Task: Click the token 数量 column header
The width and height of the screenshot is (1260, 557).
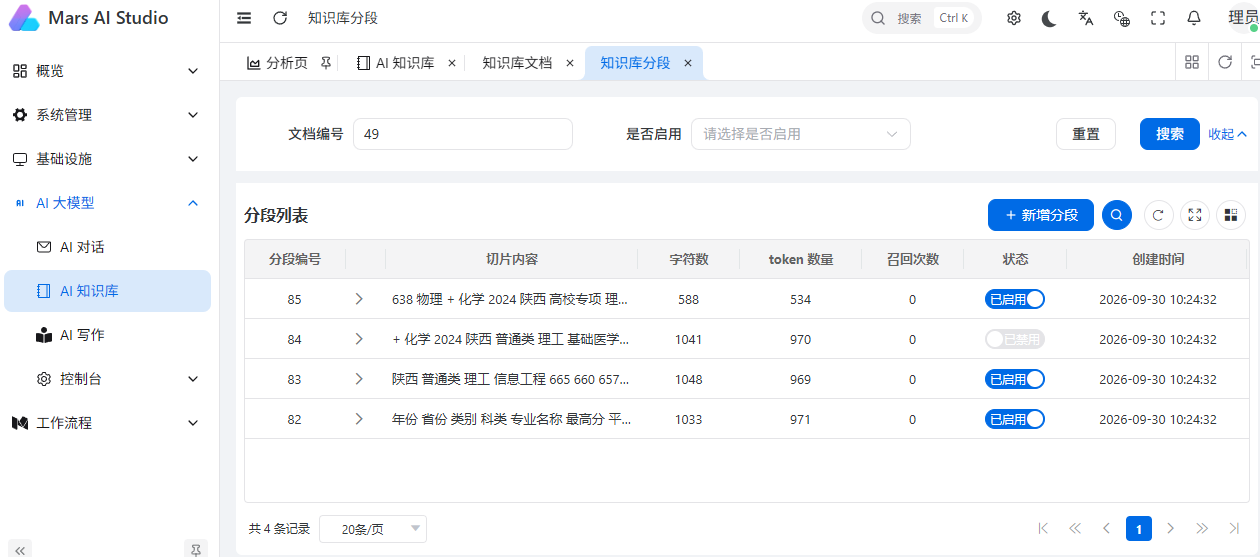Action: (800, 259)
